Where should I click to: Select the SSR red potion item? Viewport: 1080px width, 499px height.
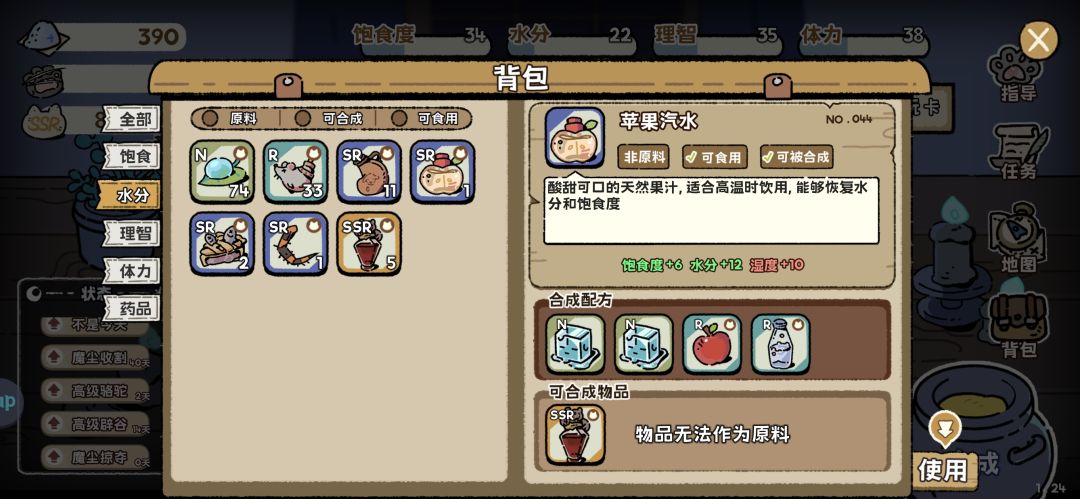point(369,243)
